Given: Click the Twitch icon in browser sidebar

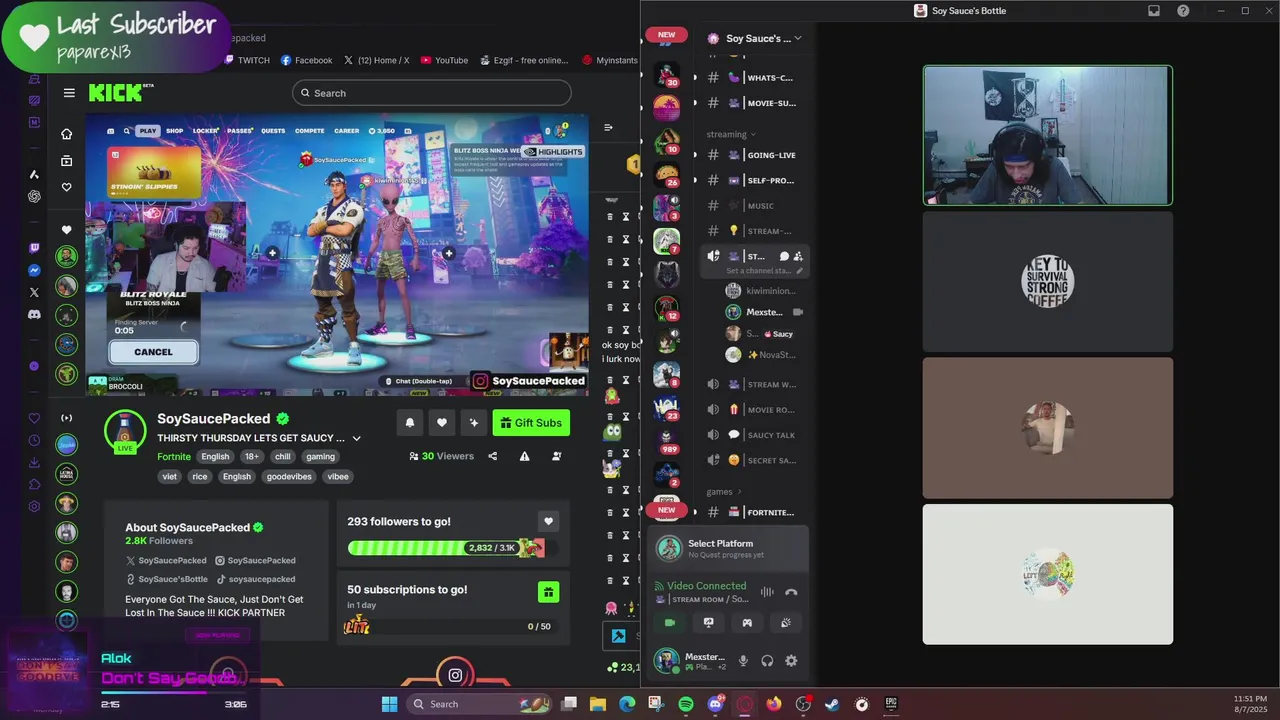Looking at the screenshot, I should click(x=34, y=248).
